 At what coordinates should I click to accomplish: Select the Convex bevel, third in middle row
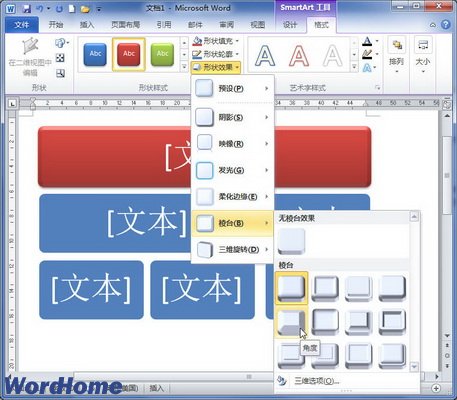tap(359, 322)
